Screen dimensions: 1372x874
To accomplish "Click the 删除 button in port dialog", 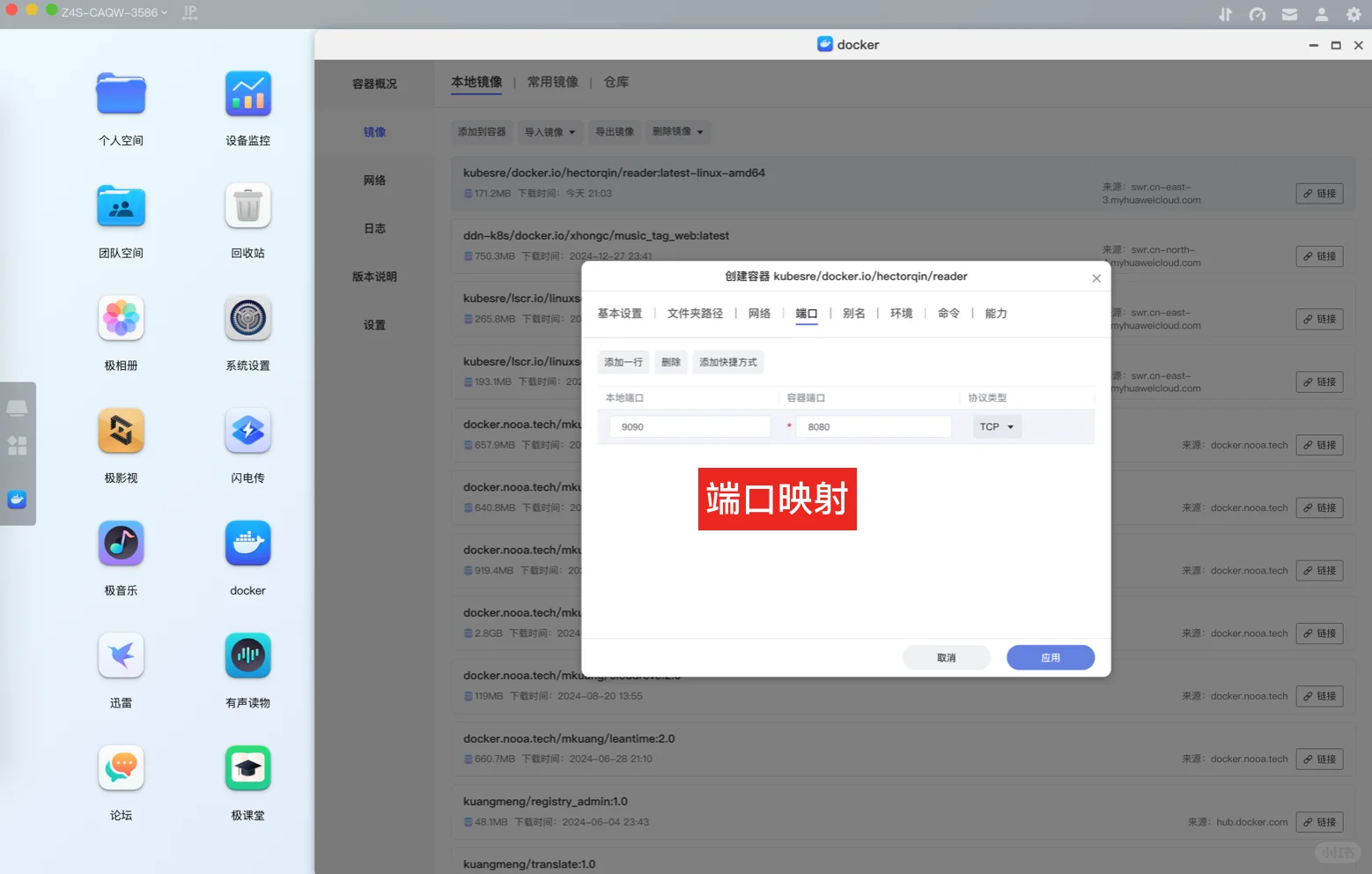I will pos(671,362).
